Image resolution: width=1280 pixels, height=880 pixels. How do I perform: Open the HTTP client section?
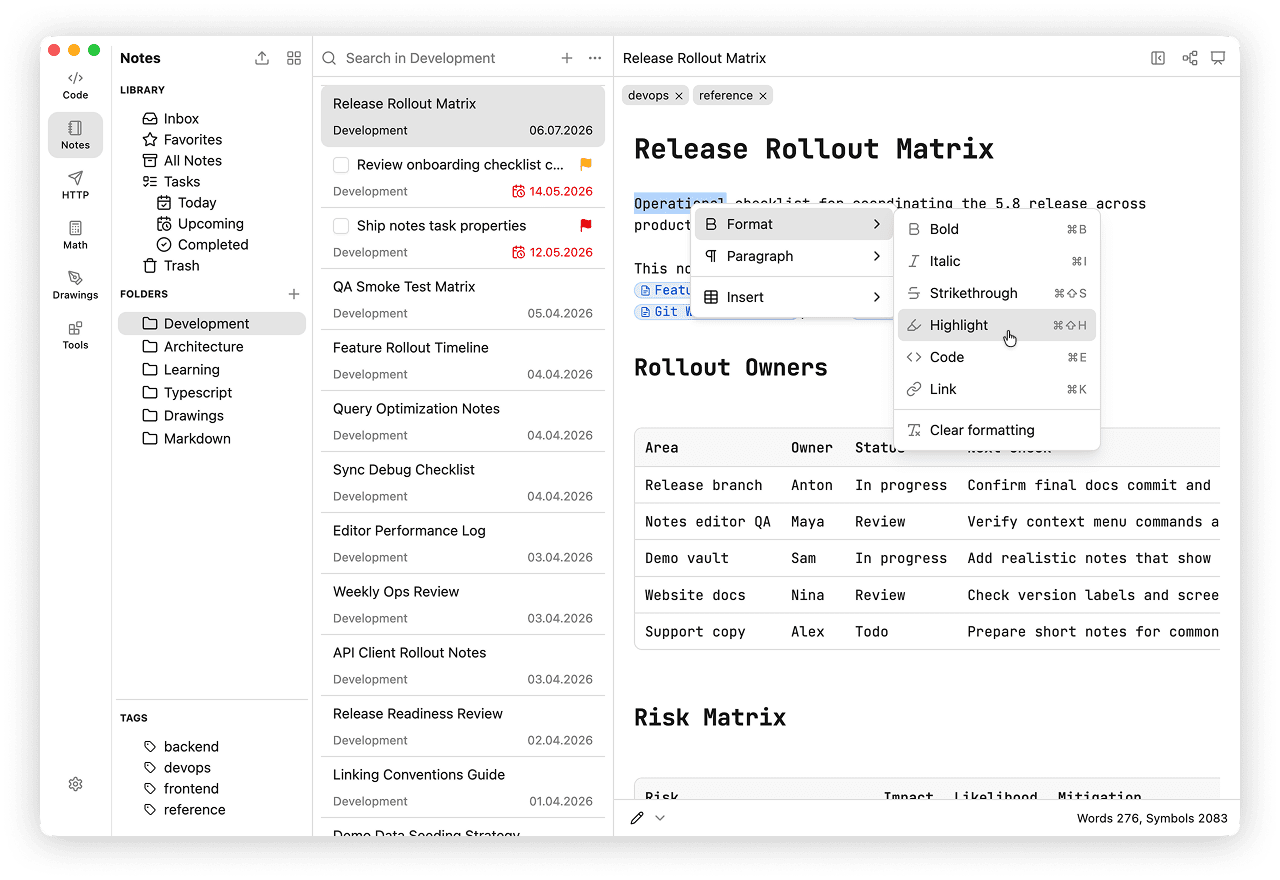[x=75, y=185]
